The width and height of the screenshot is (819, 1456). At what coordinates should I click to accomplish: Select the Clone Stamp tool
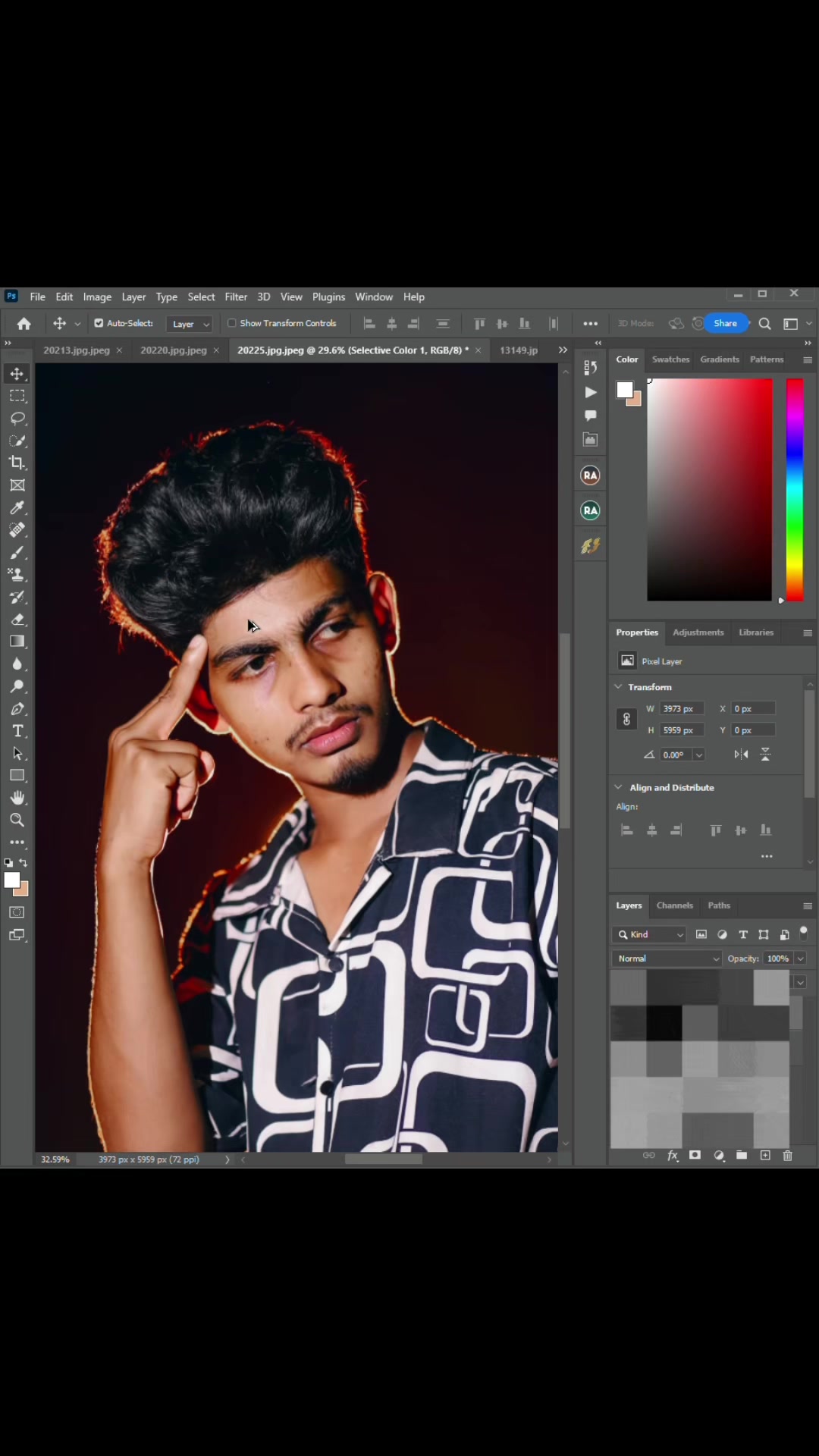17,575
